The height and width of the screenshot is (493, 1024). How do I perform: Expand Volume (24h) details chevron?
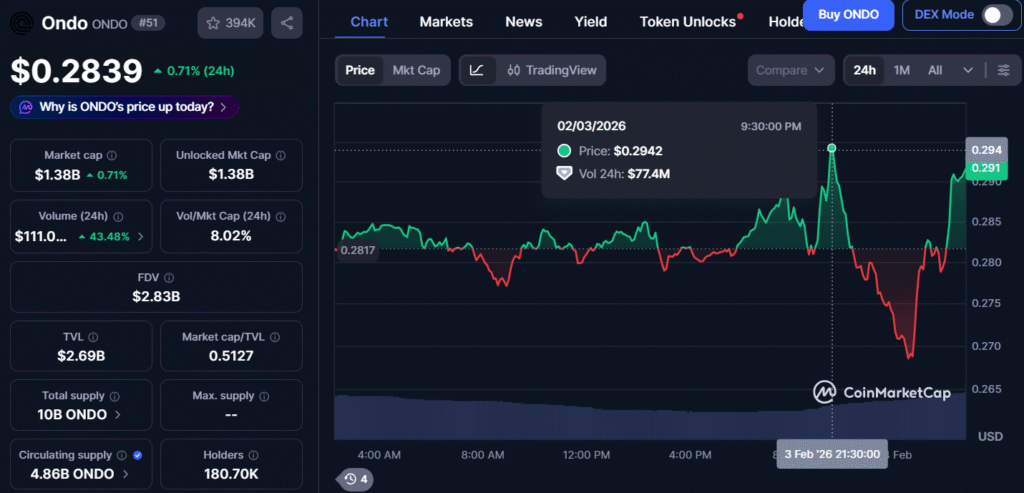pyautogui.click(x=140, y=236)
